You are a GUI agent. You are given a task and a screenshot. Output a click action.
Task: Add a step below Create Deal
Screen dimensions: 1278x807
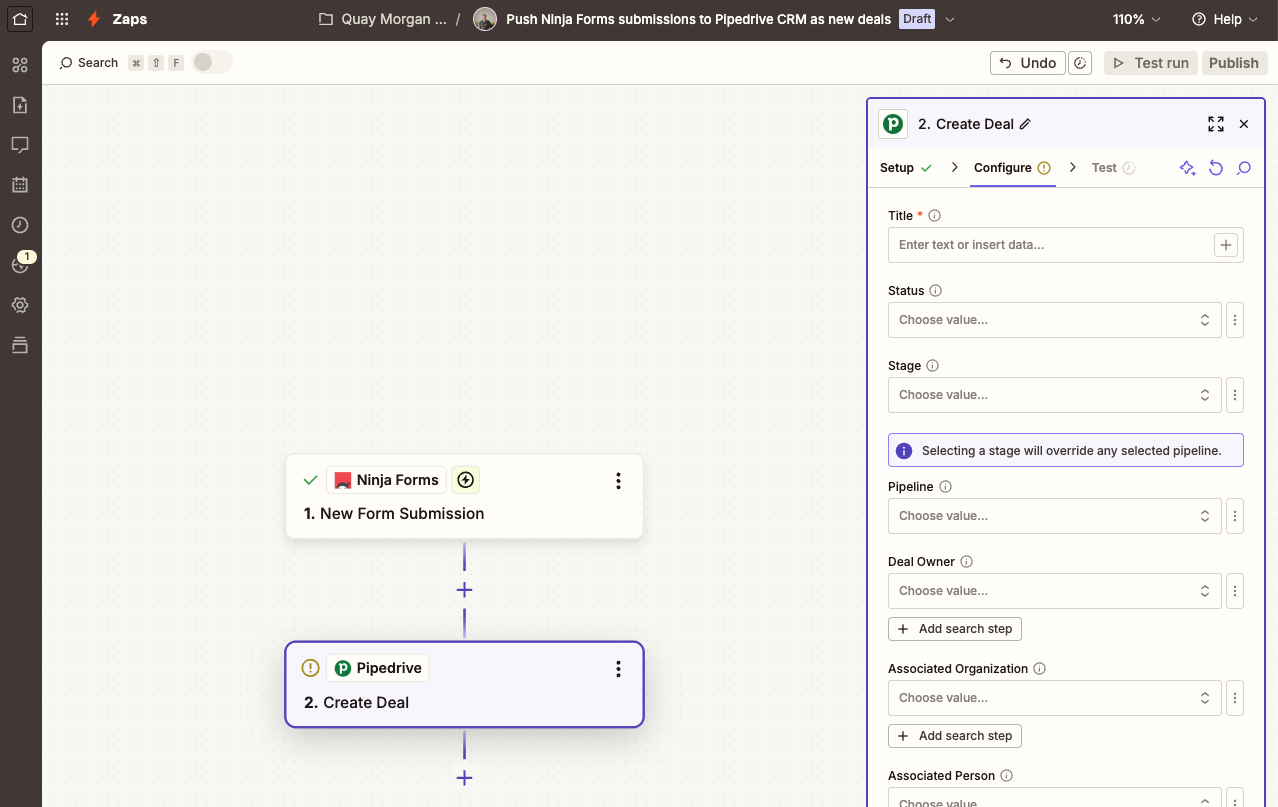[x=464, y=778]
